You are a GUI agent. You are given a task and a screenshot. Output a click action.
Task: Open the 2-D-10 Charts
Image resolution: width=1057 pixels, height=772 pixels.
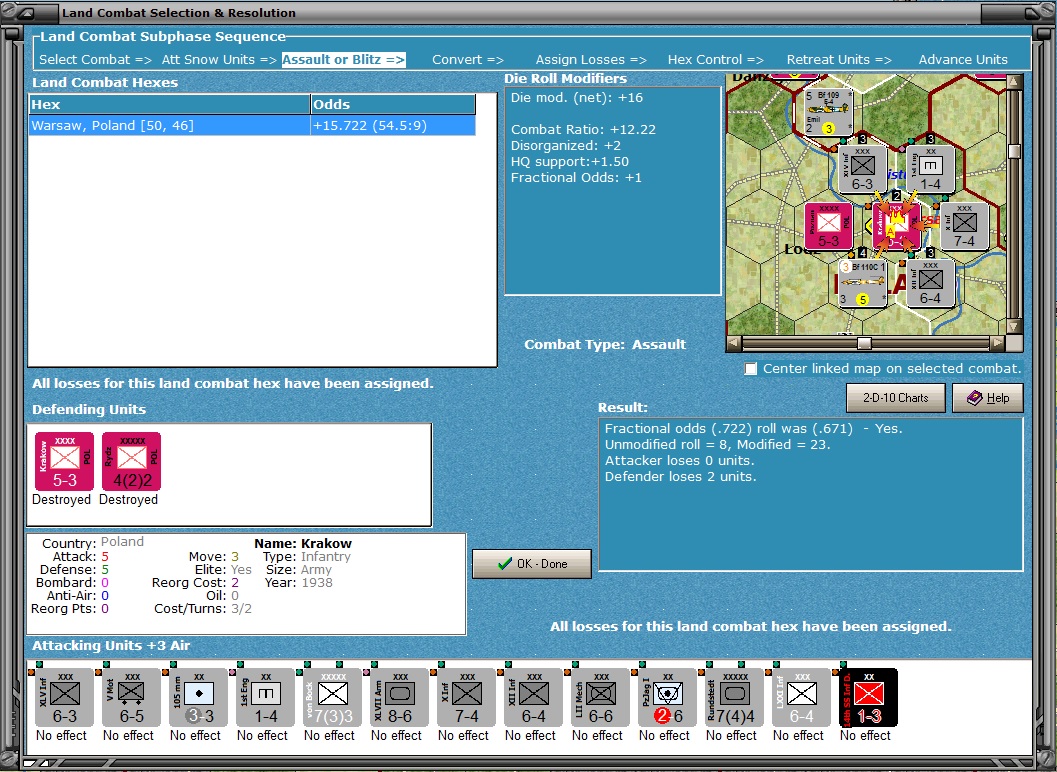tap(895, 398)
